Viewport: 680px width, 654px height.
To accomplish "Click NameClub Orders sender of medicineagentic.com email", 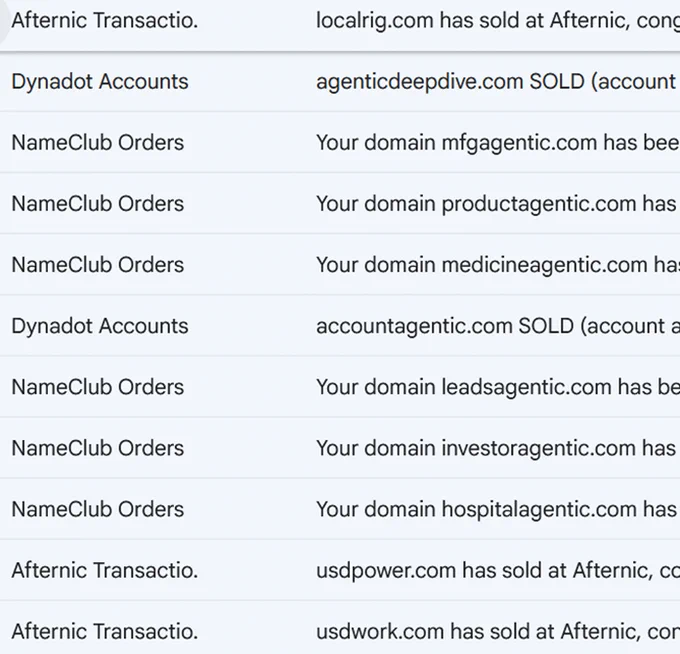I will point(98,265).
